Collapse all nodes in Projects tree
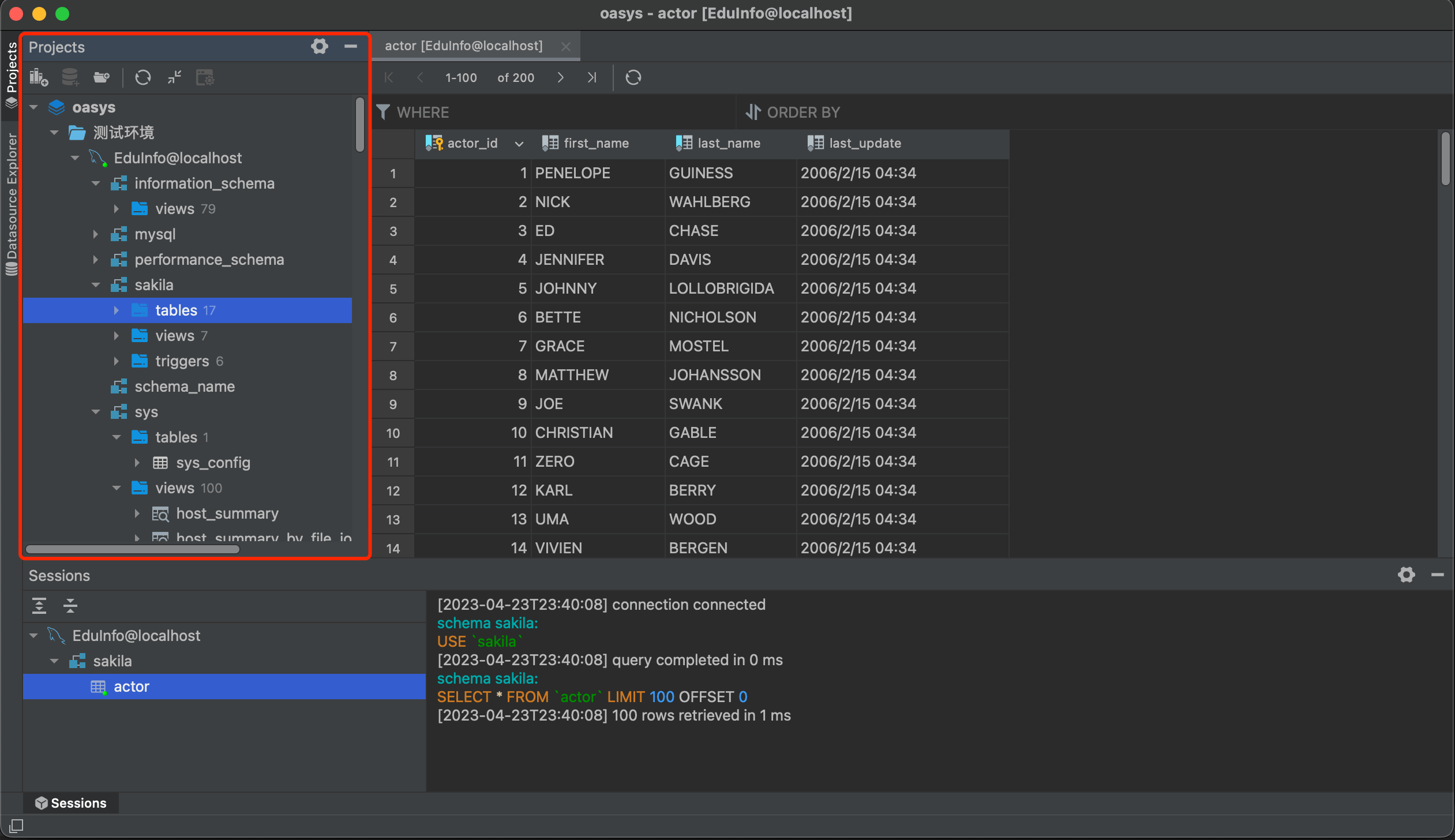The width and height of the screenshot is (1455, 840). pos(174,77)
